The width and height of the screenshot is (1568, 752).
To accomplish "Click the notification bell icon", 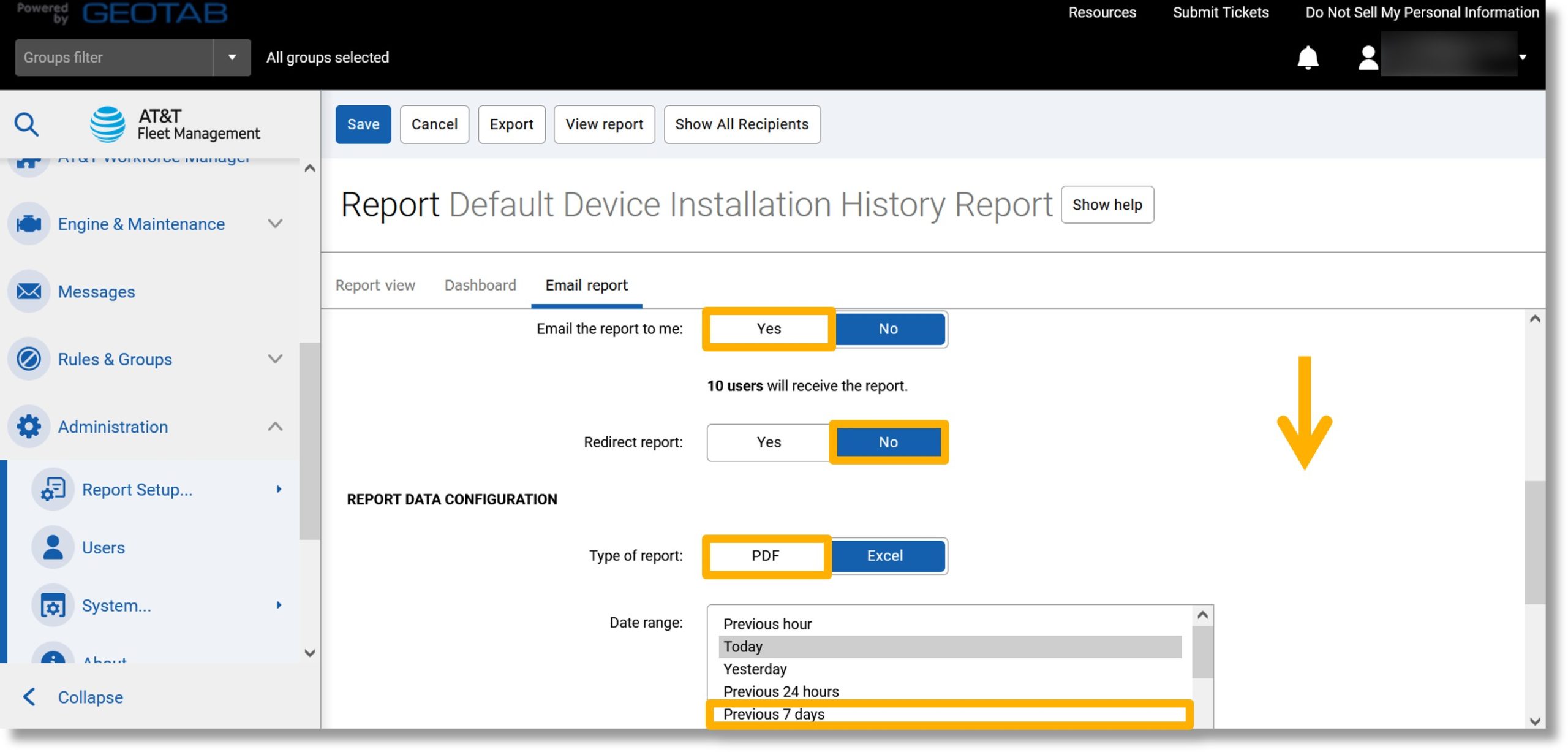I will (x=1307, y=56).
